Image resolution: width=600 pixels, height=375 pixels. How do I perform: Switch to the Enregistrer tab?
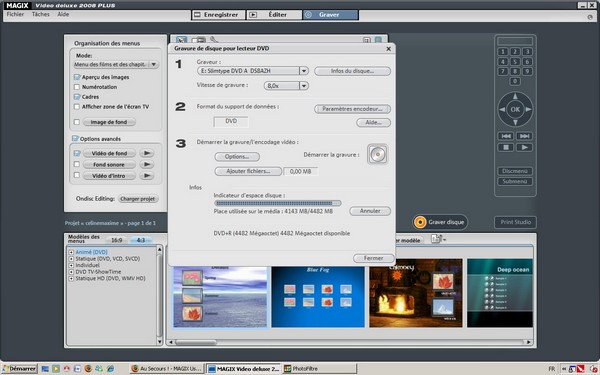pyautogui.click(x=218, y=15)
